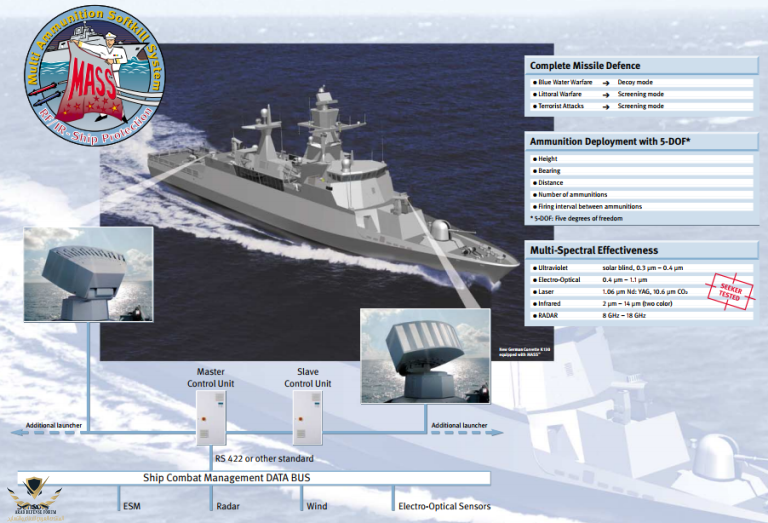Click the winged watermark logo at bottom left
Image resolution: width=768 pixels, height=523 pixels.
point(34,499)
